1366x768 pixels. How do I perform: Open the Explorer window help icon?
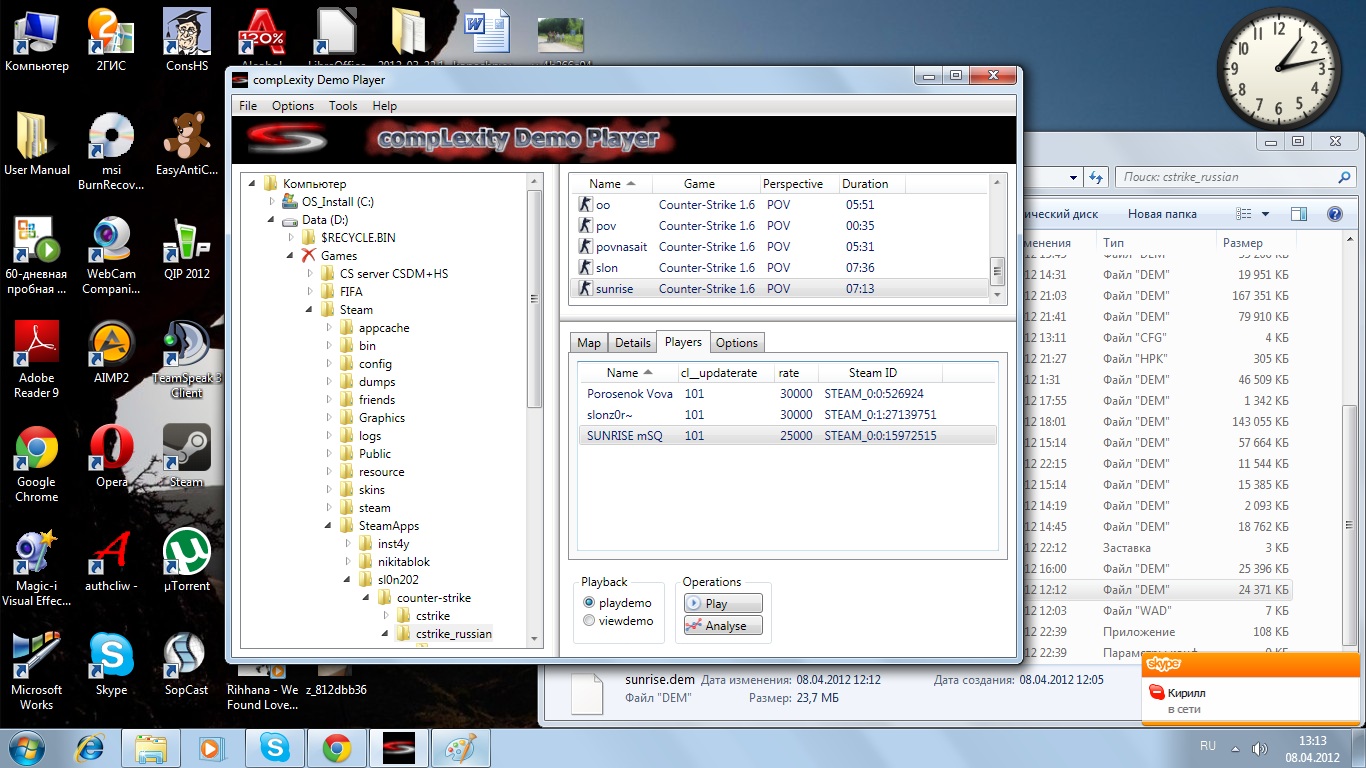1334,214
